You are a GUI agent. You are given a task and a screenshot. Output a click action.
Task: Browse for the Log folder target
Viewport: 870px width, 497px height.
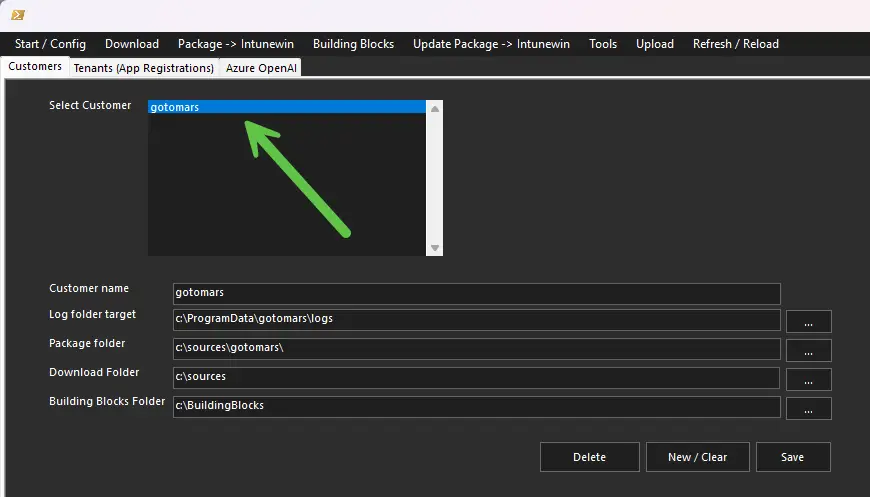point(808,322)
